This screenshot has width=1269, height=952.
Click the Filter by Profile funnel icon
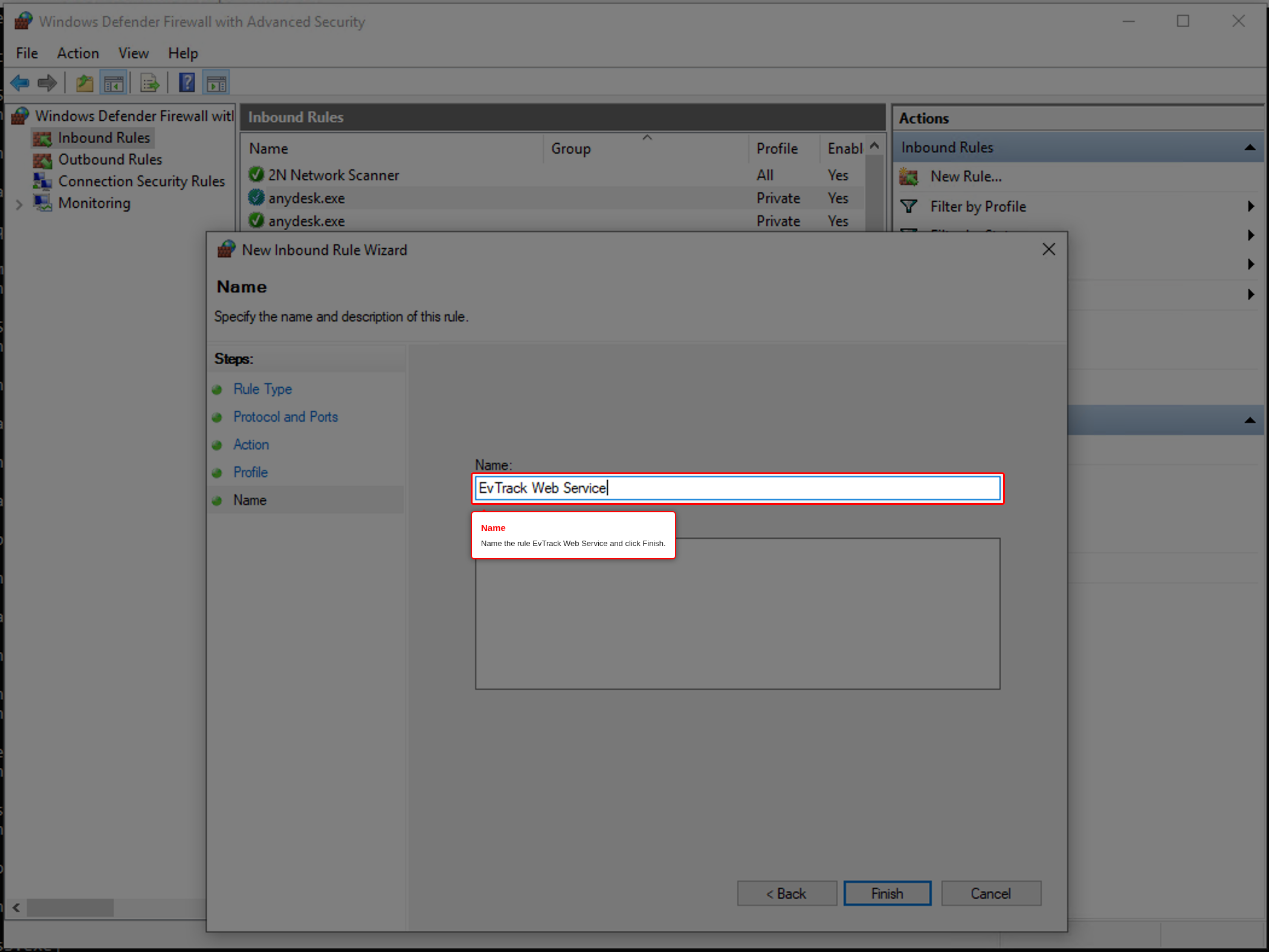(909, 207)
